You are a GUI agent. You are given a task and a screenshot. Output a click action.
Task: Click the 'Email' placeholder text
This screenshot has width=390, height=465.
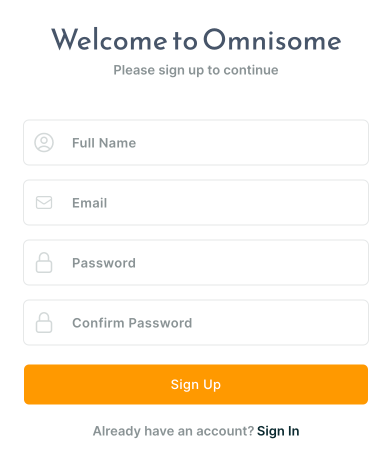(x=90, y=203)
